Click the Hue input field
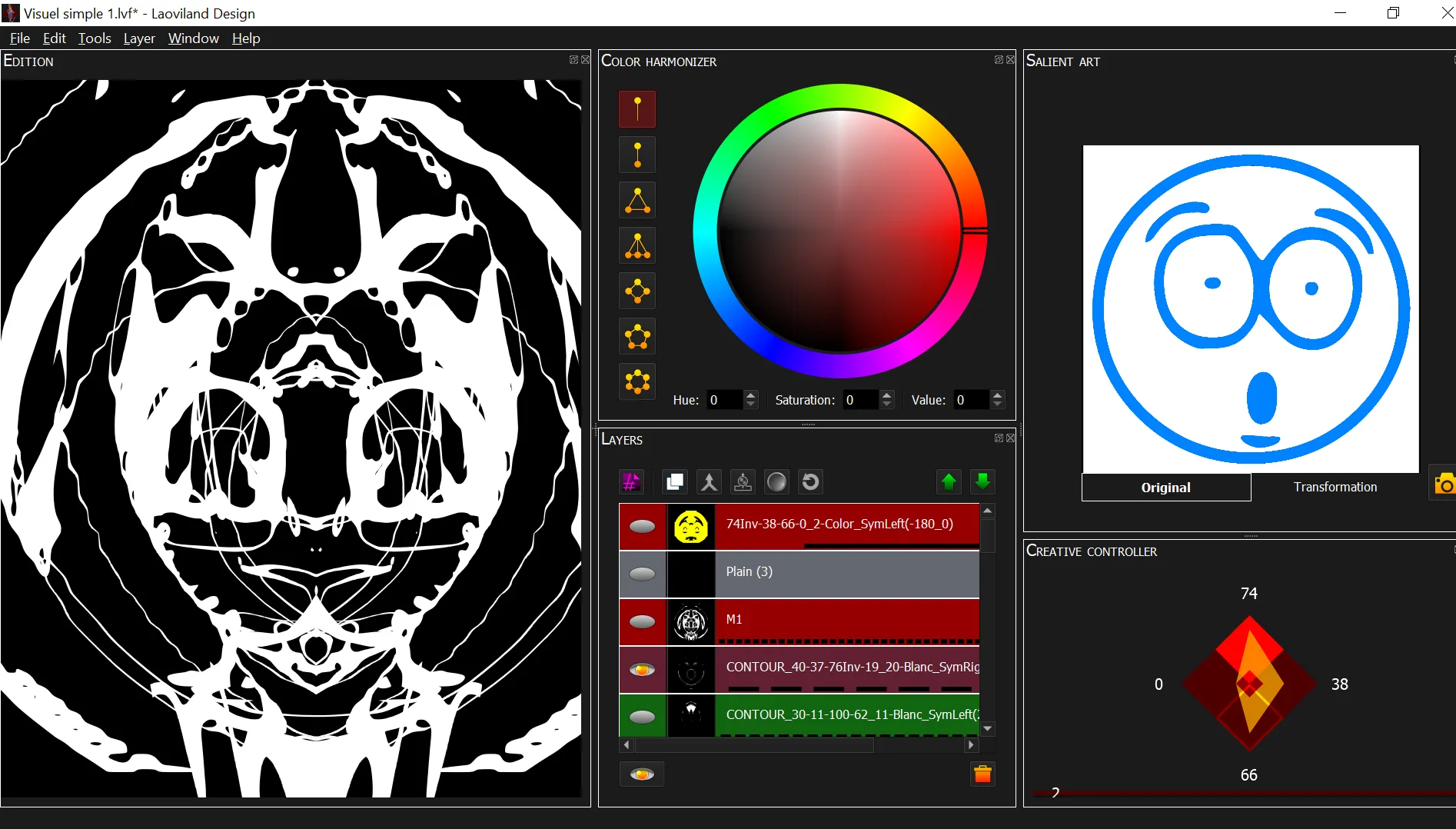The width and height of the screenshot is (1456, 829). (x=725, y=400)
